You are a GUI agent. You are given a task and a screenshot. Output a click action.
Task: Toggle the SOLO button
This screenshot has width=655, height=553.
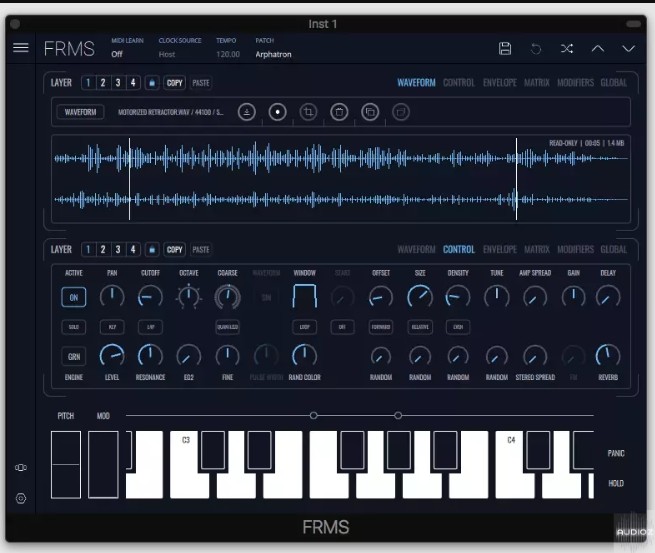tap(74, 327)
